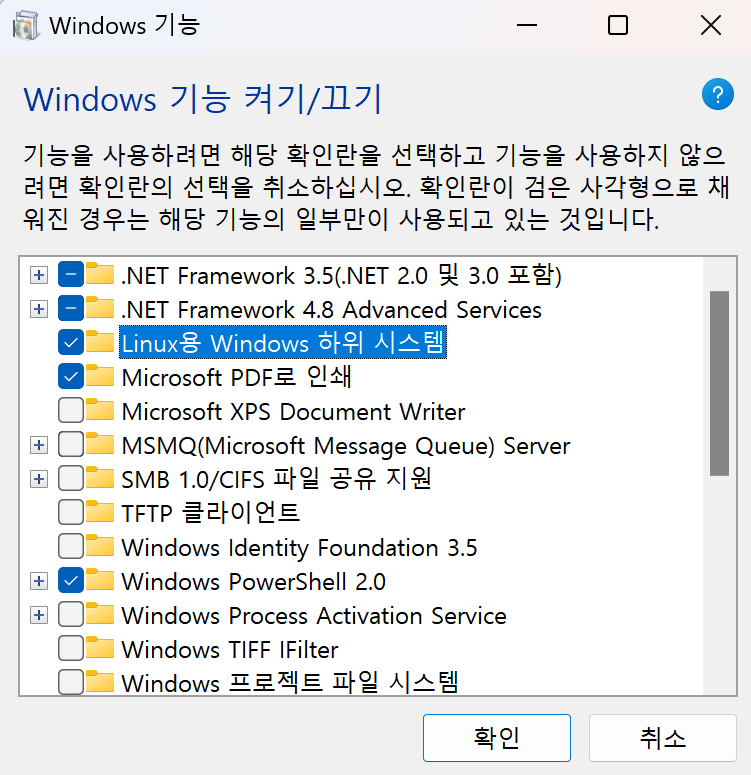Click folder icon beside Windows 프로젝트 파일 시스템
751x775 pixels.
100,682
